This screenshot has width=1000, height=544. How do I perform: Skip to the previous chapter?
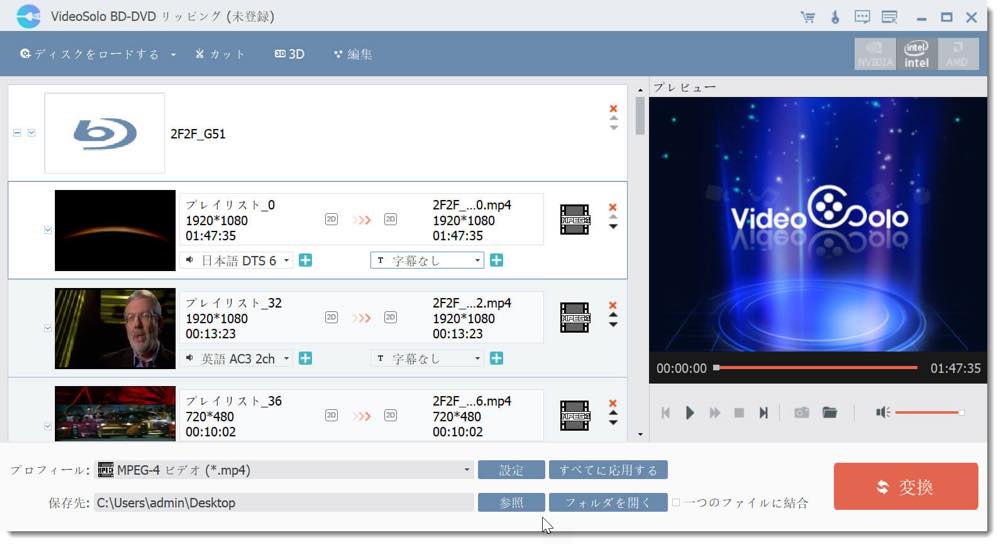pyautogui.click(x=665, y=413)
